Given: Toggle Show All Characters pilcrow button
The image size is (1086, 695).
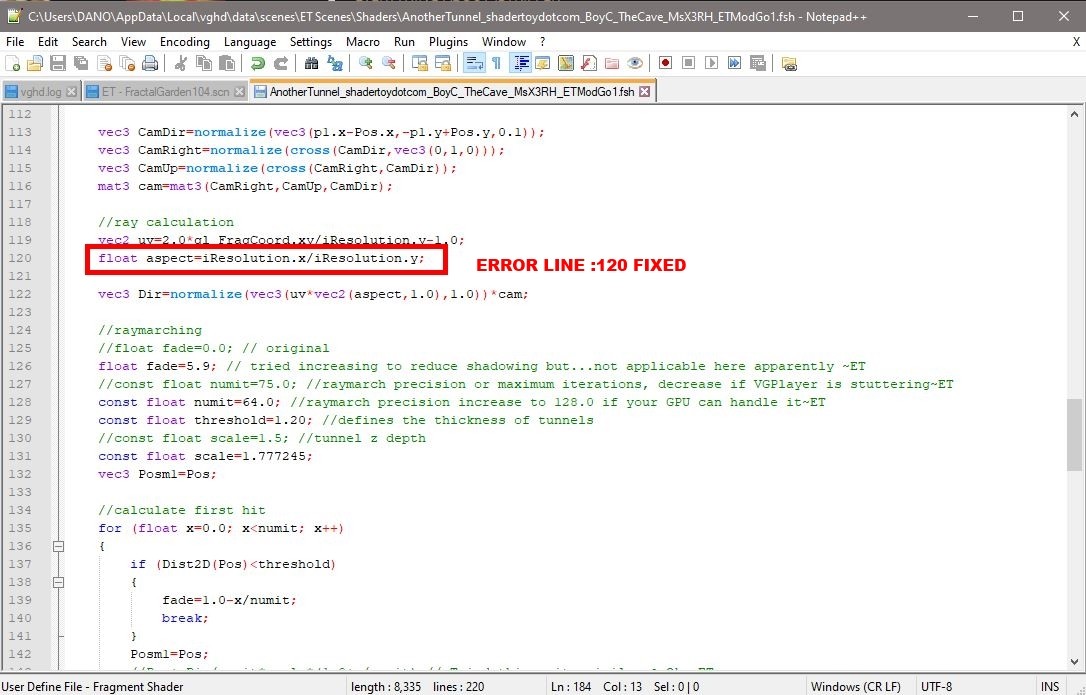Looking at the screenshot, I should click(x=497, y=64).
